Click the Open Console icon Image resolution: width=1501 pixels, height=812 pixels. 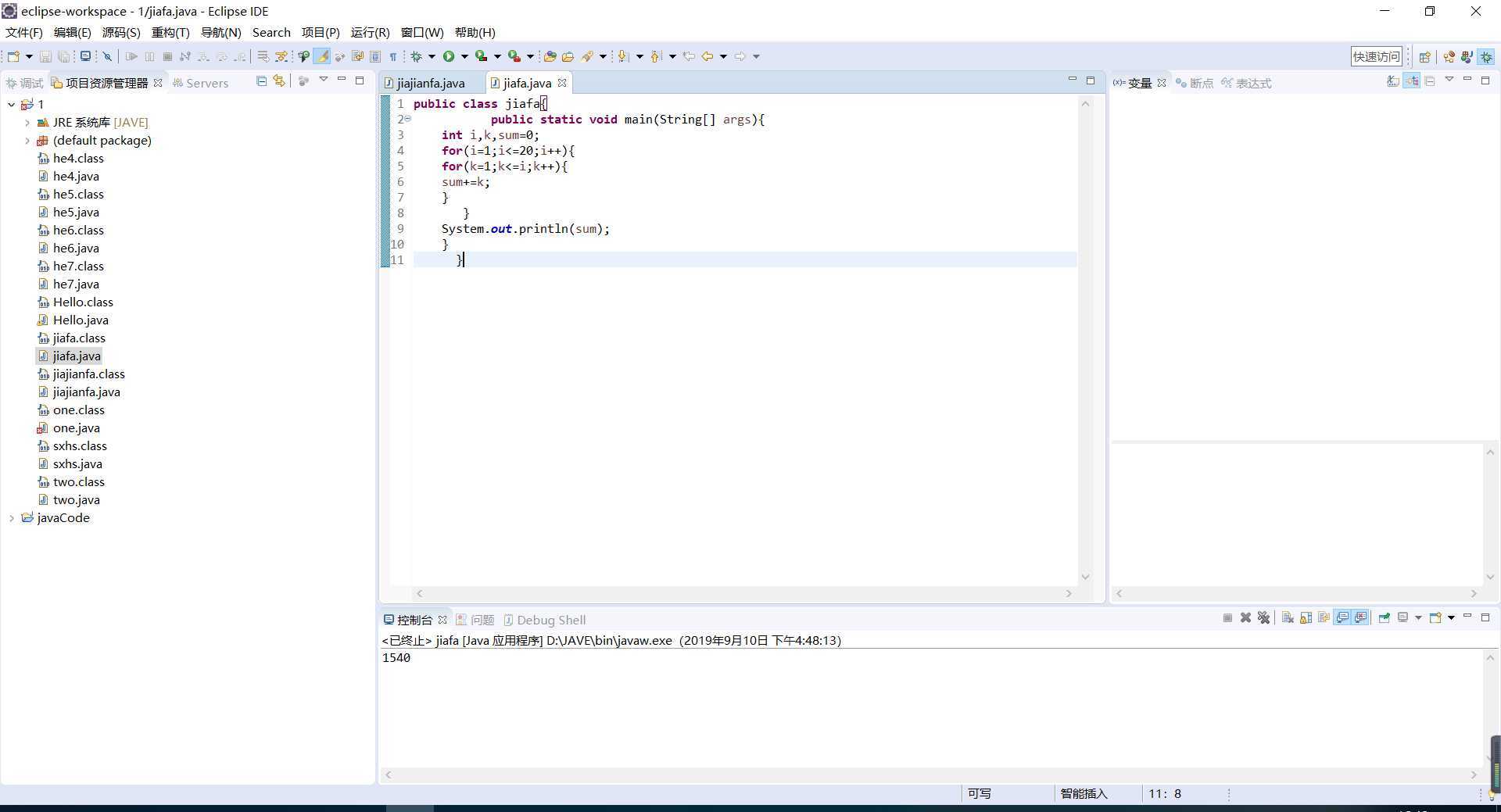pyautogui.click(x=1435, y=617)
